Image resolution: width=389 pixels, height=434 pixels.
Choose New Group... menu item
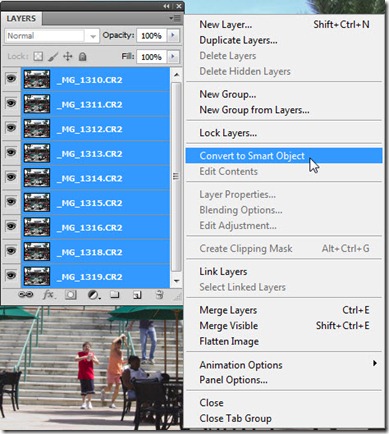click(284, 94)
